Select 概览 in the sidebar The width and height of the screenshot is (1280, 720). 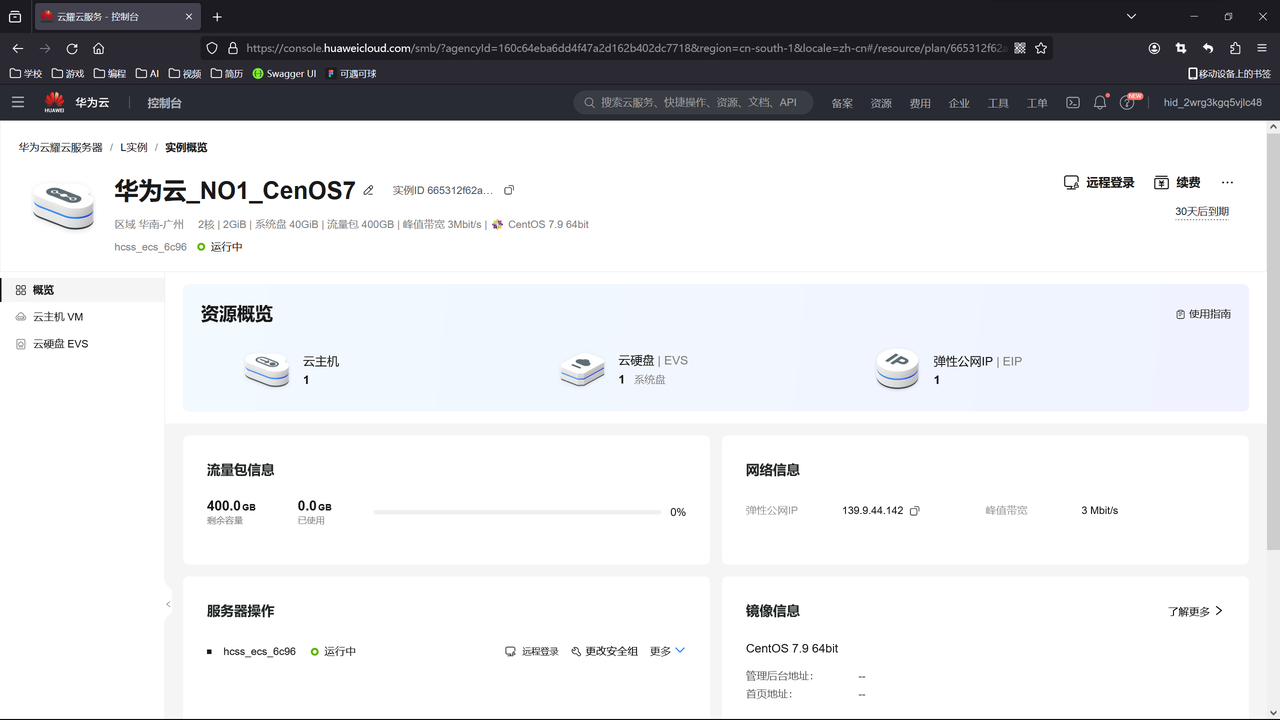[x=82, y=290]
